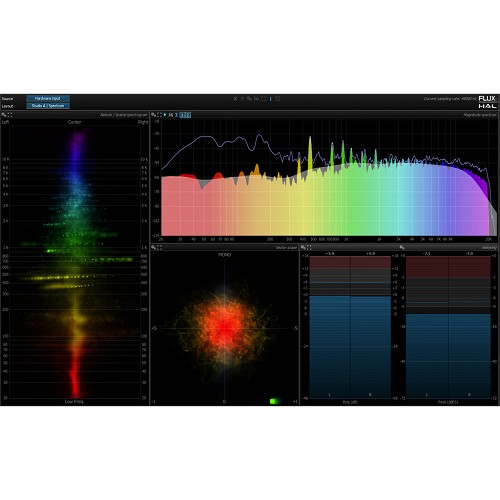Click the blue info icon in top toolbar
The height and width of the screenshot is (500, 500).
click(271, 99)
